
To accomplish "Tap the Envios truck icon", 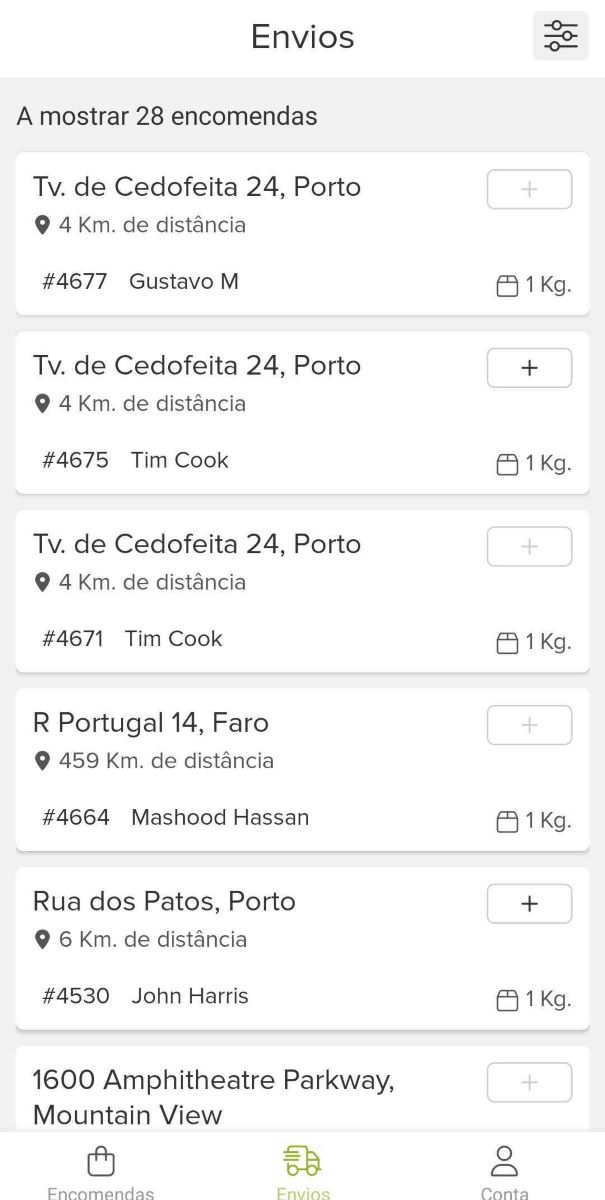I will tap(302, 1161).
